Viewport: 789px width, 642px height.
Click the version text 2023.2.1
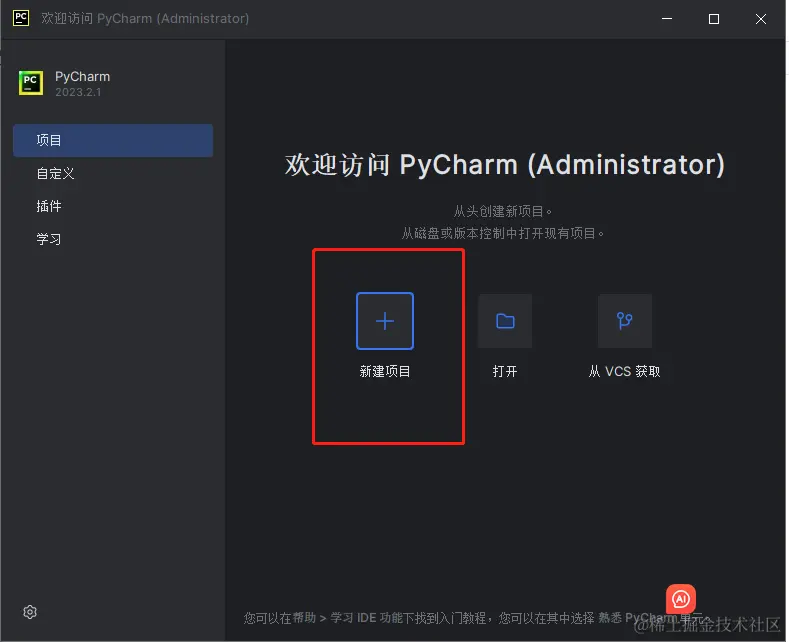coord(78,92)
